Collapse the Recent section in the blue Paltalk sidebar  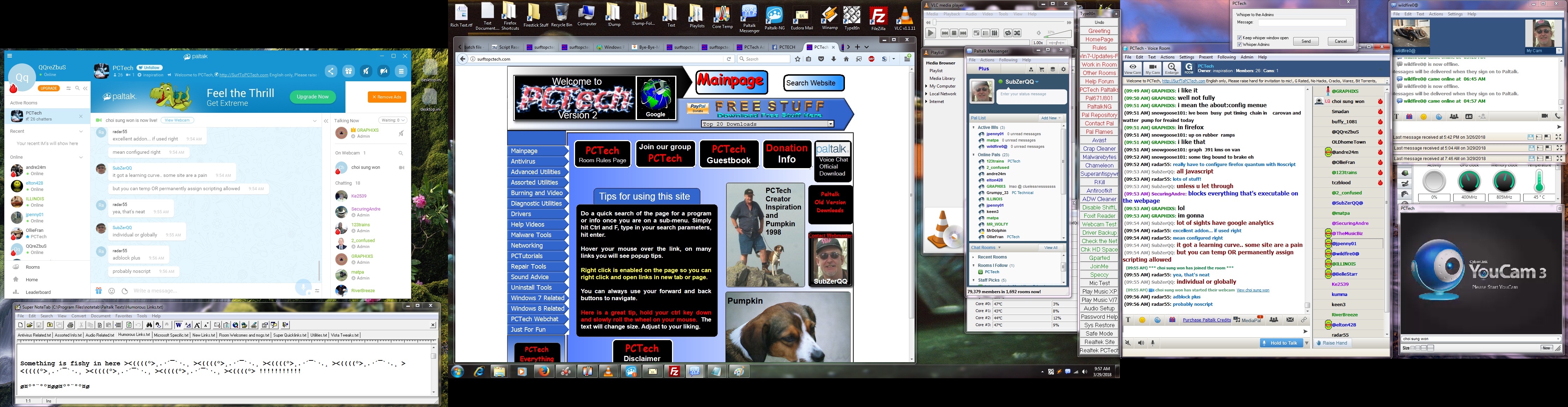point(81,131)
